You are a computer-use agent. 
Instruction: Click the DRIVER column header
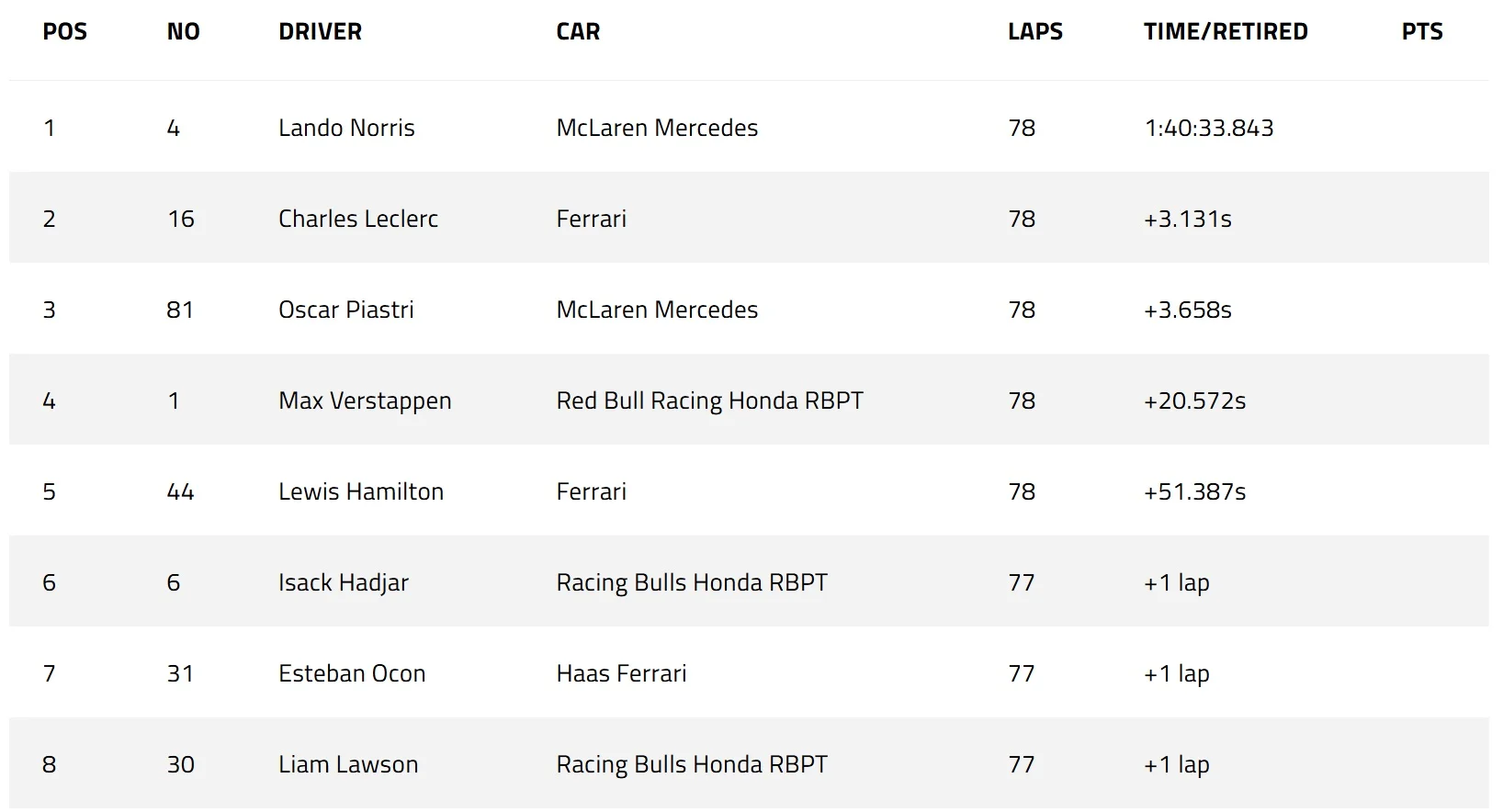320,32
